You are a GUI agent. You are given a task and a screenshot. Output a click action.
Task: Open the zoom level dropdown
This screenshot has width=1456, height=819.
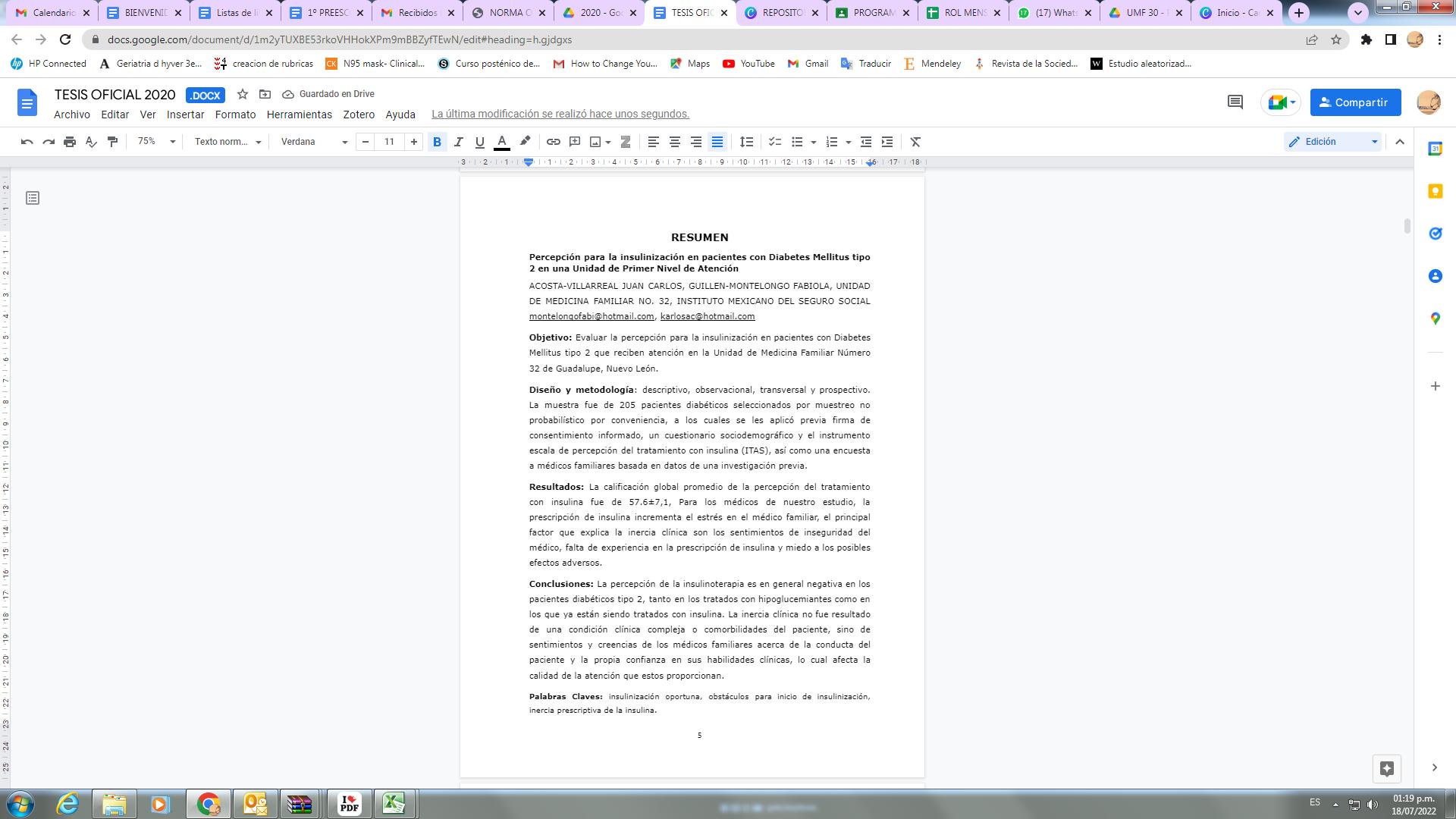(x=156, y=142)
